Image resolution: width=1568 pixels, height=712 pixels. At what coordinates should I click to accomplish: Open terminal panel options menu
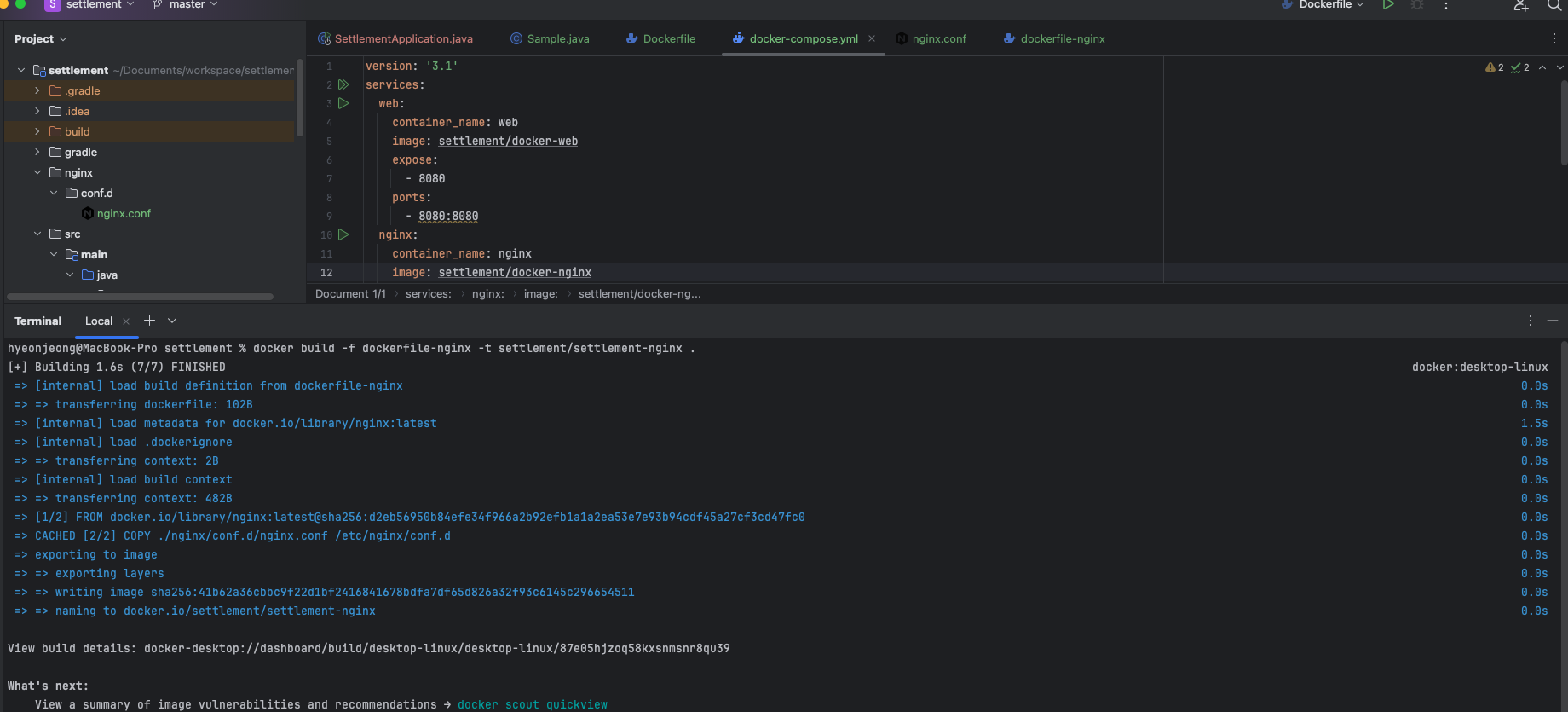1531,321
